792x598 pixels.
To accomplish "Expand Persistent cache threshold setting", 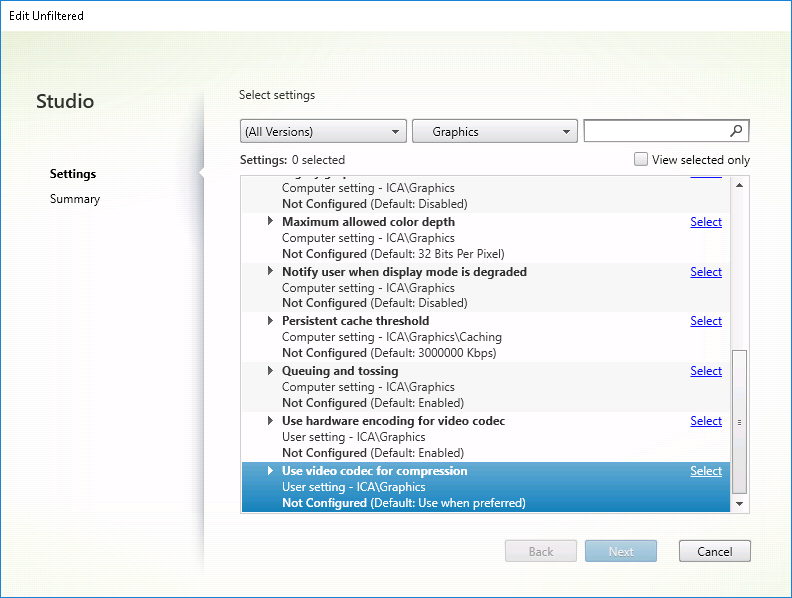I will [270, 321].
